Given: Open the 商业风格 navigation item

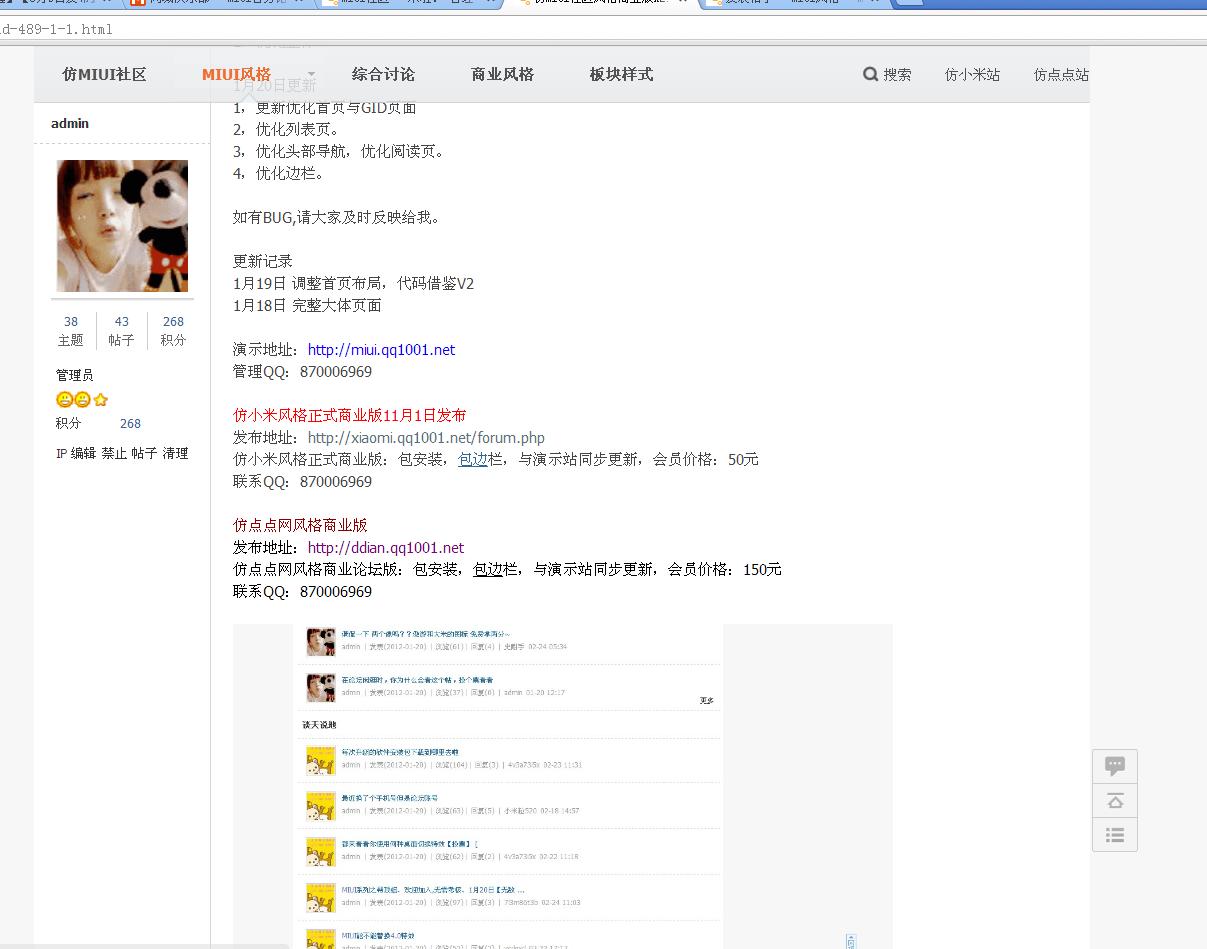Looking at the screenshot, I should [502, 74].
